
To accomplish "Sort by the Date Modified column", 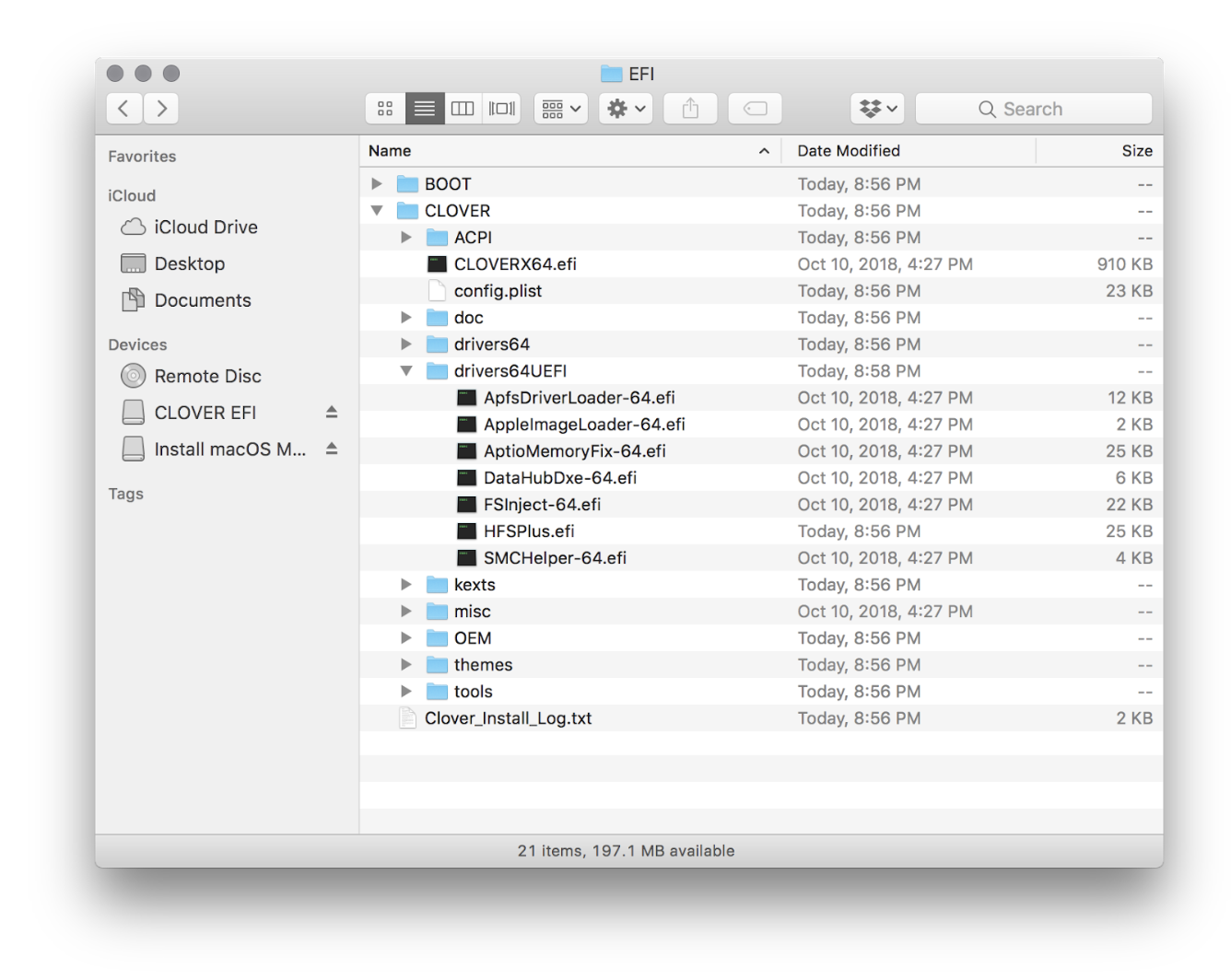I will point(909,151).
